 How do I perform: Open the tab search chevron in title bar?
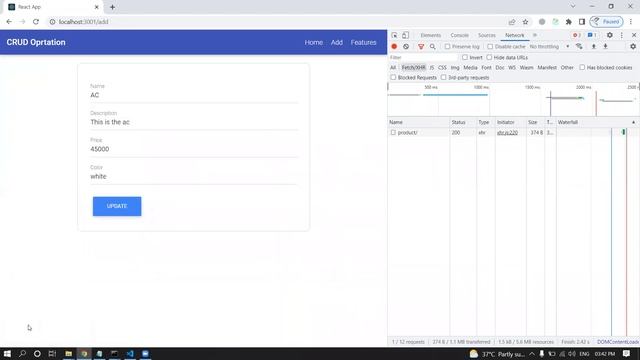(573, 7)
